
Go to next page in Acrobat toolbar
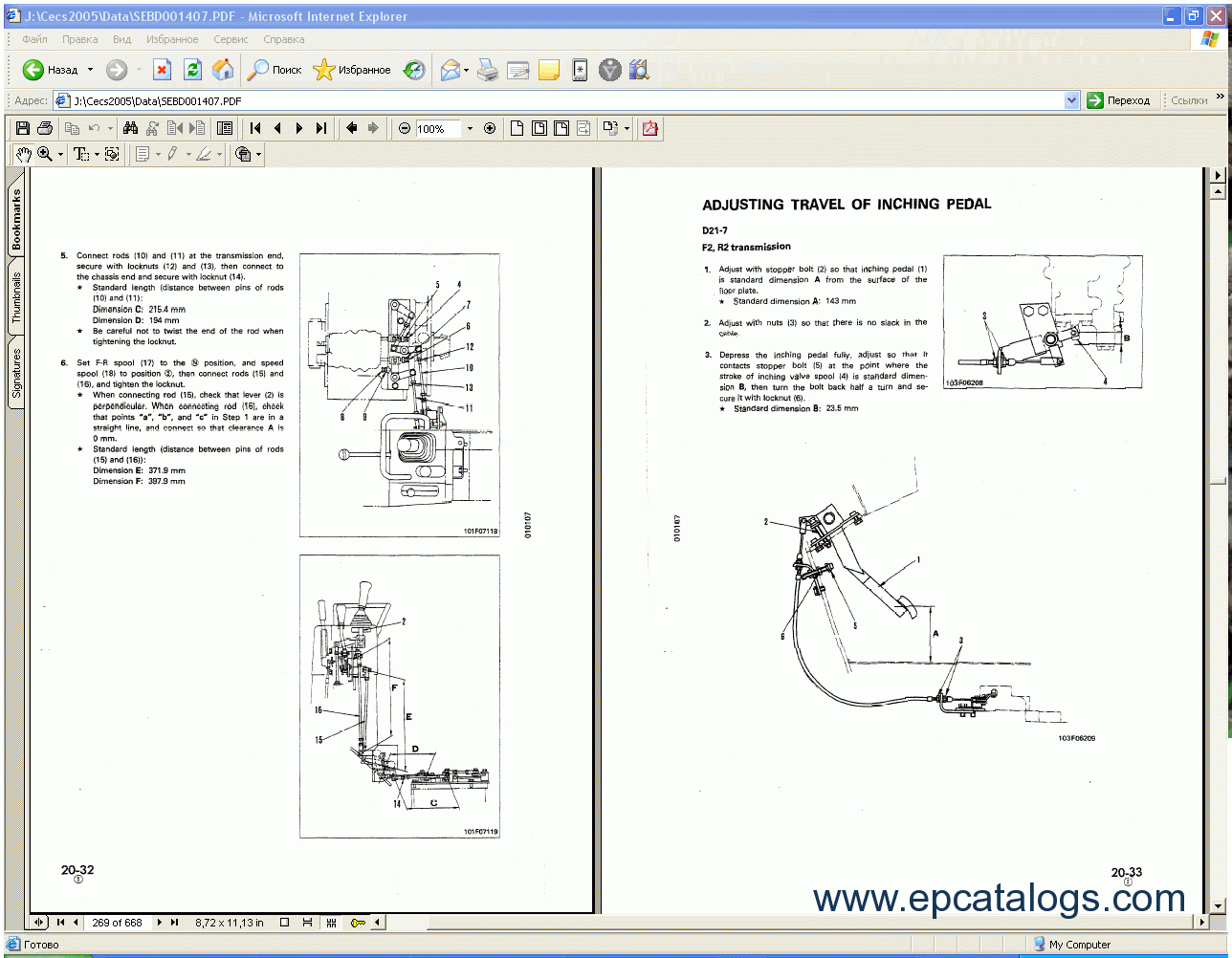point(299,128)
